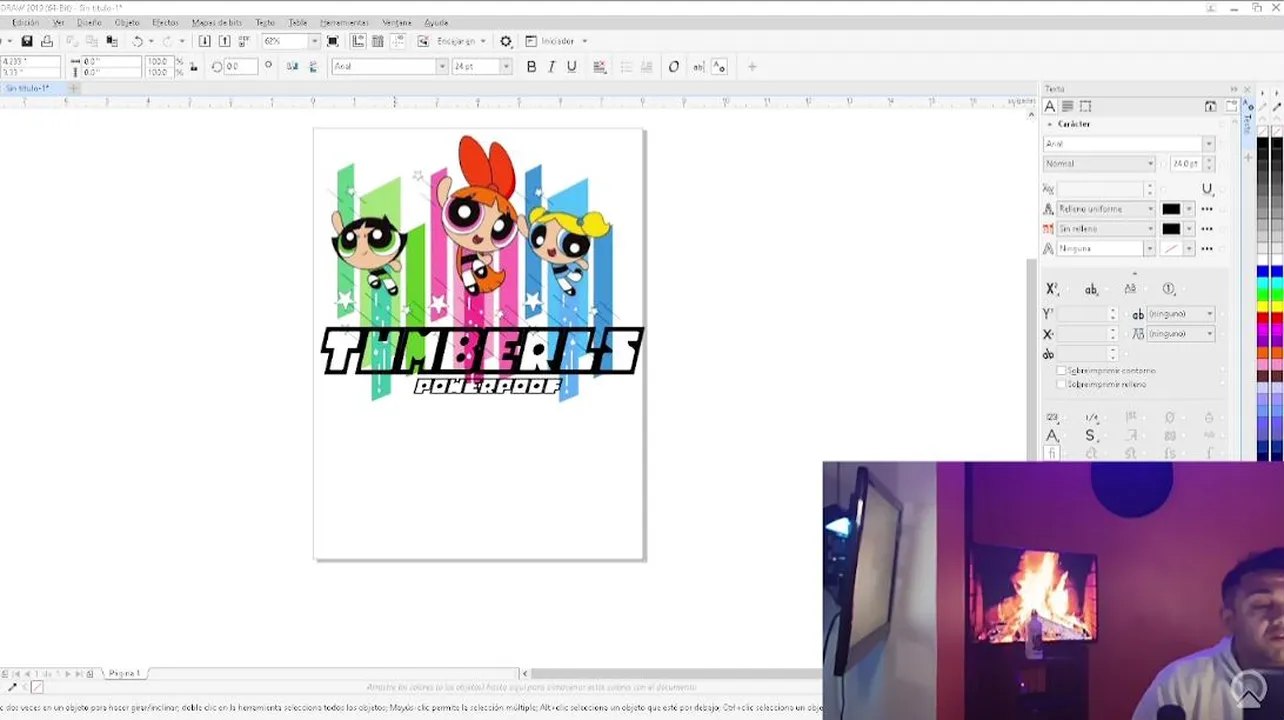The height and width of the screenshot is (720, 1284).
Task: Open the Tabla menu
Action: (x=298, y=22)
